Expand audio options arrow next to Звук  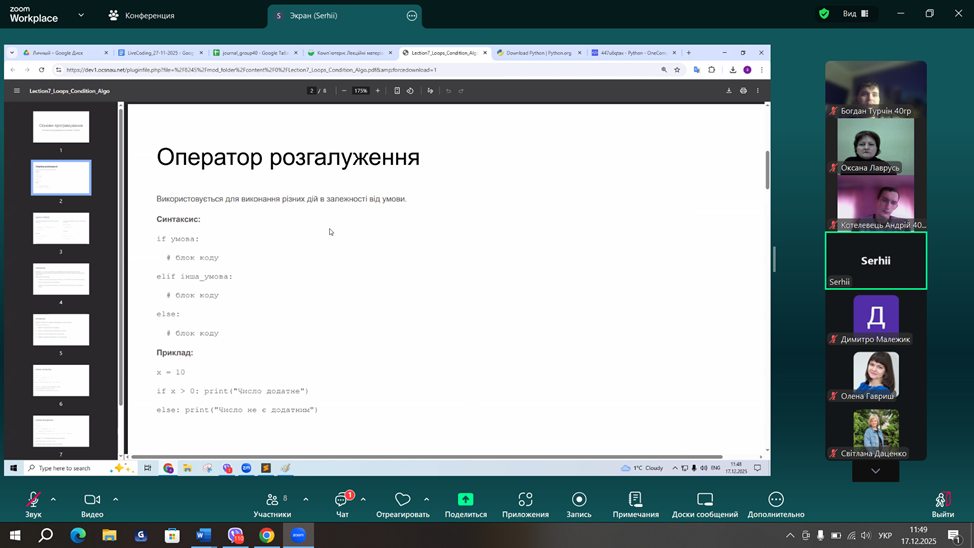point(53,499)
